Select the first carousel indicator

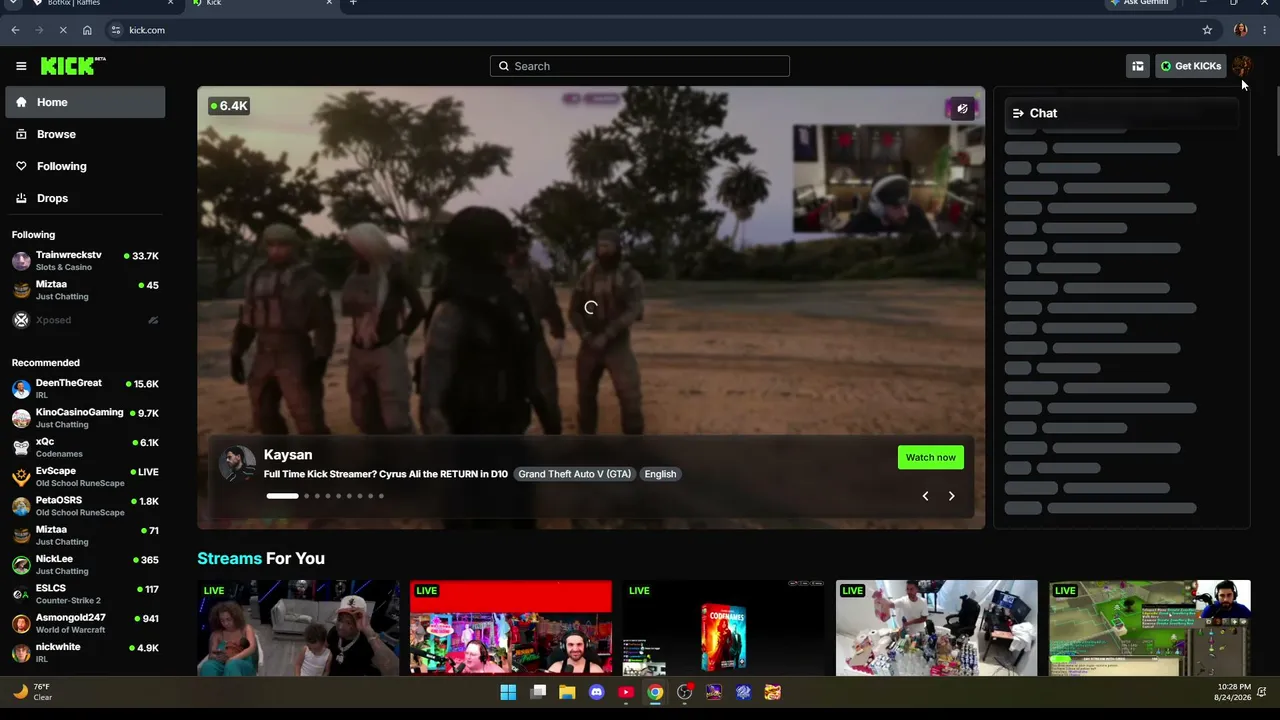click(x=282, y=496)
